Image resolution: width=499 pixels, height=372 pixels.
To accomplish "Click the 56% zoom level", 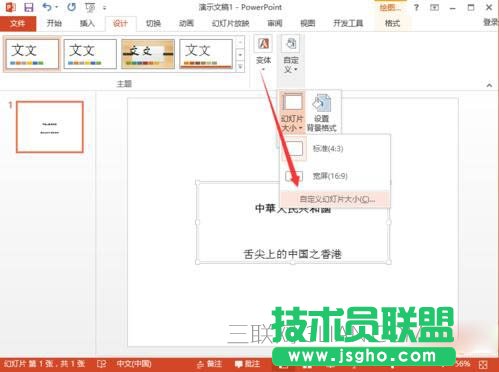I will pyautogui.click(x=463, y=363).
